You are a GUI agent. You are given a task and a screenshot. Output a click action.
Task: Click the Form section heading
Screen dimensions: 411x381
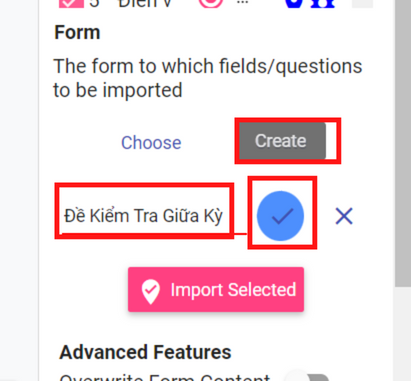77,32
